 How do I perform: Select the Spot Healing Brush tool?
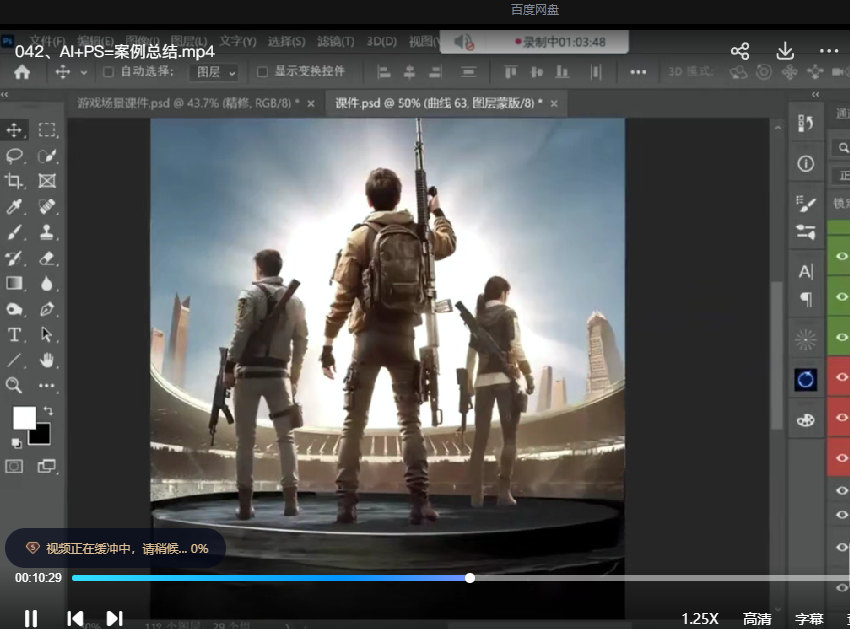tap(47, 207)
